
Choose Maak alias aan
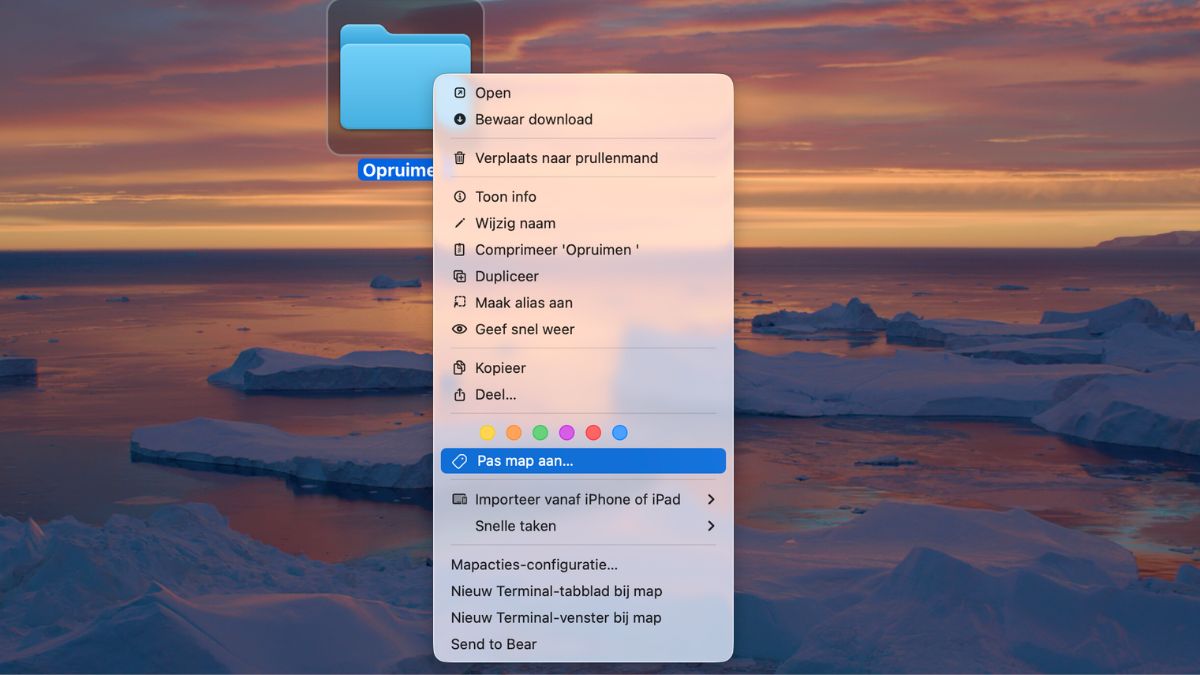pos(523,303)
